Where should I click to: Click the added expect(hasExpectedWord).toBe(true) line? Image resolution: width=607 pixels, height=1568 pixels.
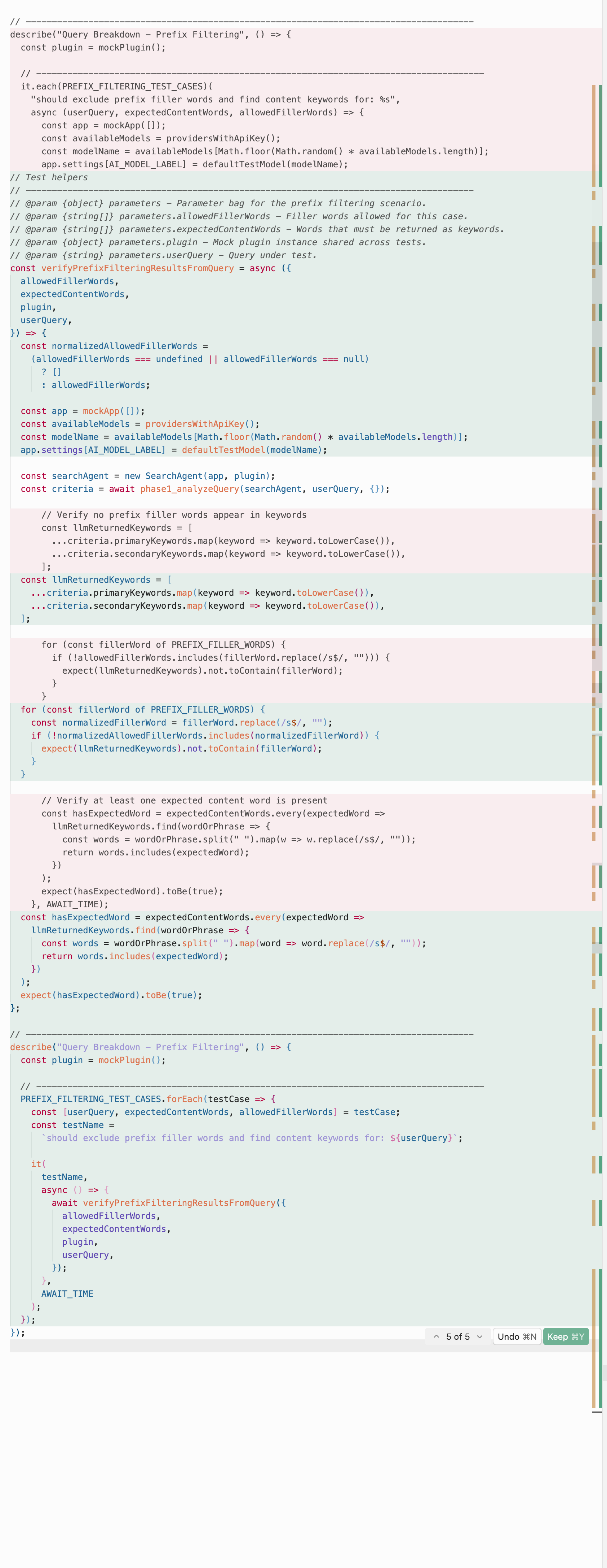click(111, 995)
